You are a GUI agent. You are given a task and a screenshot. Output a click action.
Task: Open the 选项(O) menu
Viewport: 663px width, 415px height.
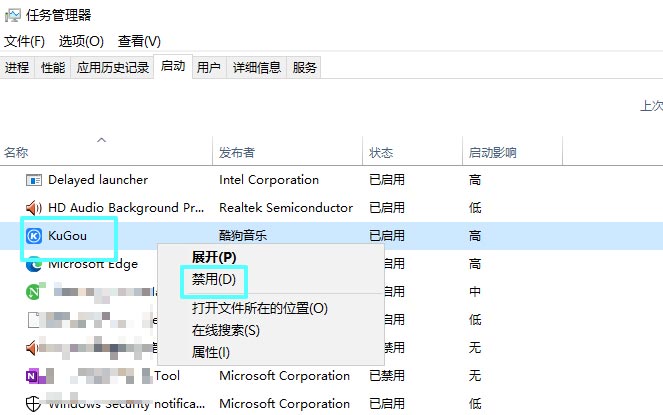click(81, 41)
